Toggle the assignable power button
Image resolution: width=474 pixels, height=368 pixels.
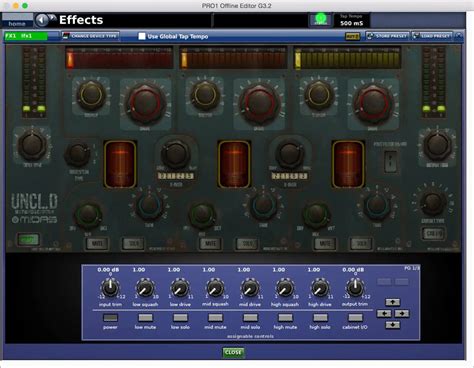point(110,318)
